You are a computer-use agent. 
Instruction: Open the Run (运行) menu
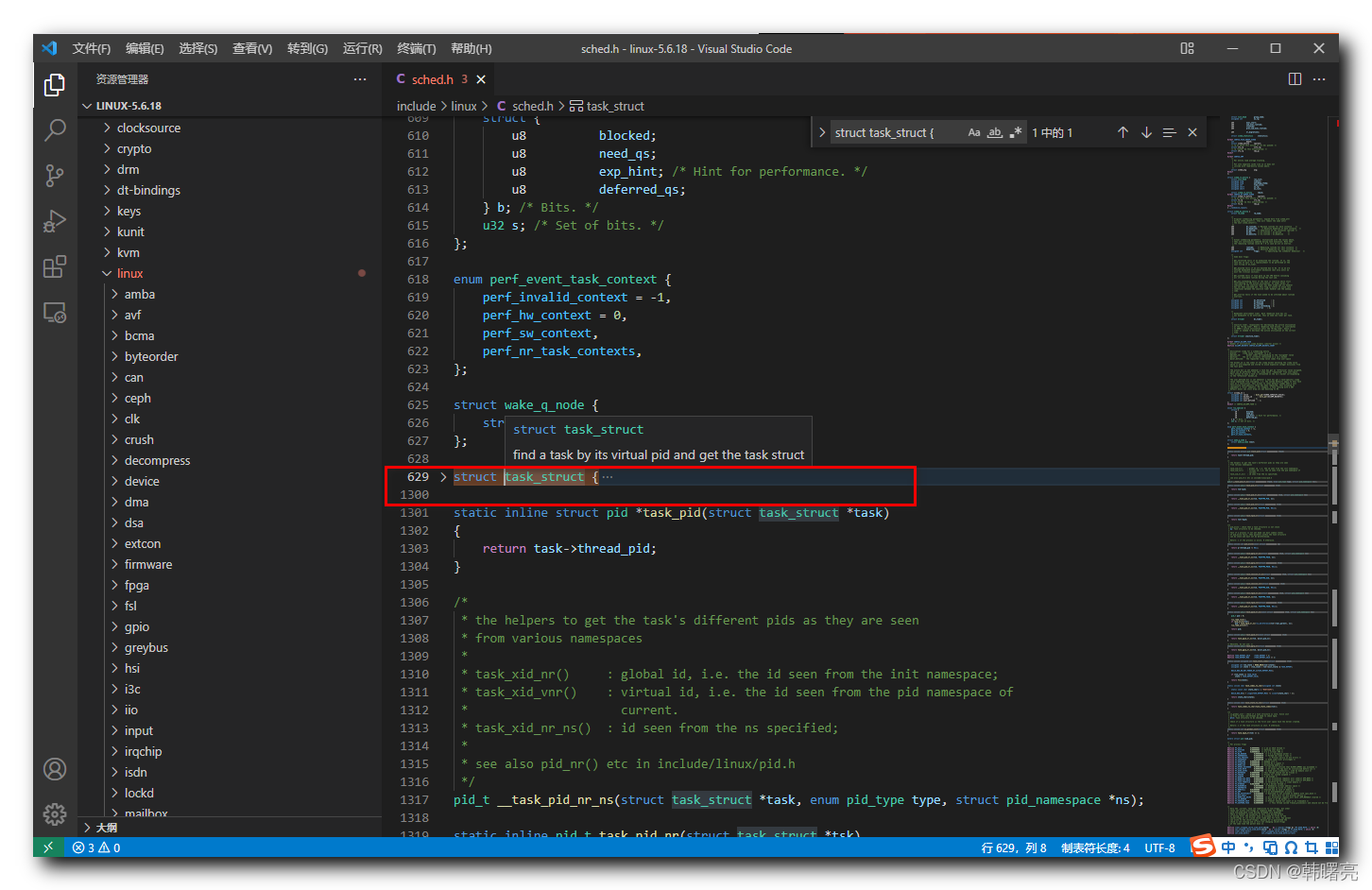(x=362, y=48)
